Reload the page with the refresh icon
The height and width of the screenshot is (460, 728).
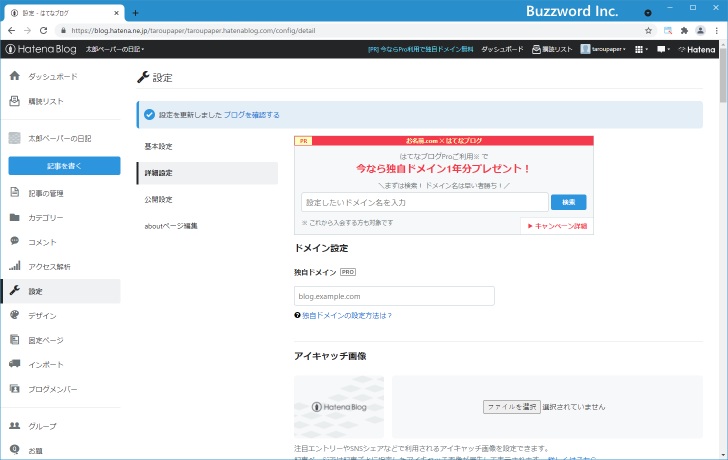coord(43,31)
